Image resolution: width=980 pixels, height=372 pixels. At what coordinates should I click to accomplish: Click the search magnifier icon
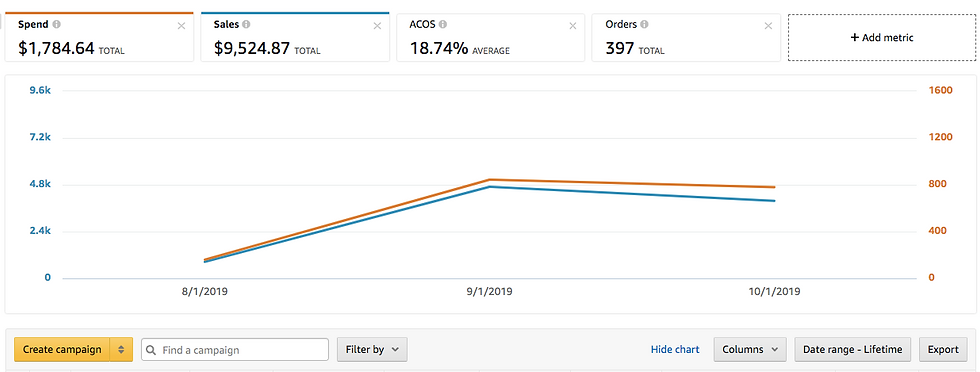[151, 350]
